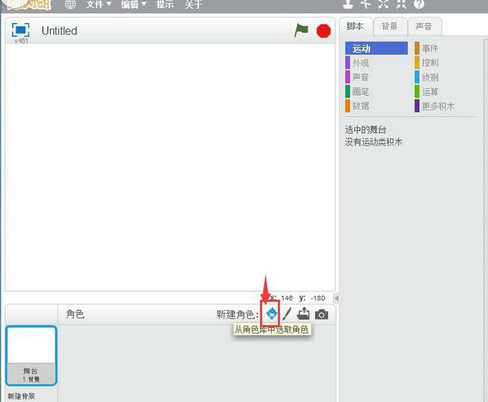488x402 pixels.
Task: Select the duplicate stamp tool
Action: (348, 4)
